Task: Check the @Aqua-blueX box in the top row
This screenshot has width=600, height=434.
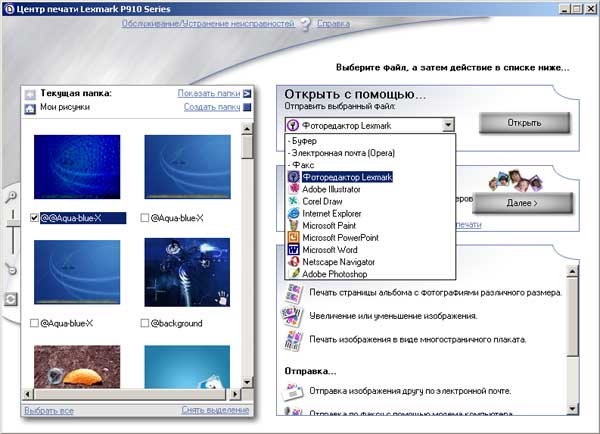Action: click(x=145, y=218)
